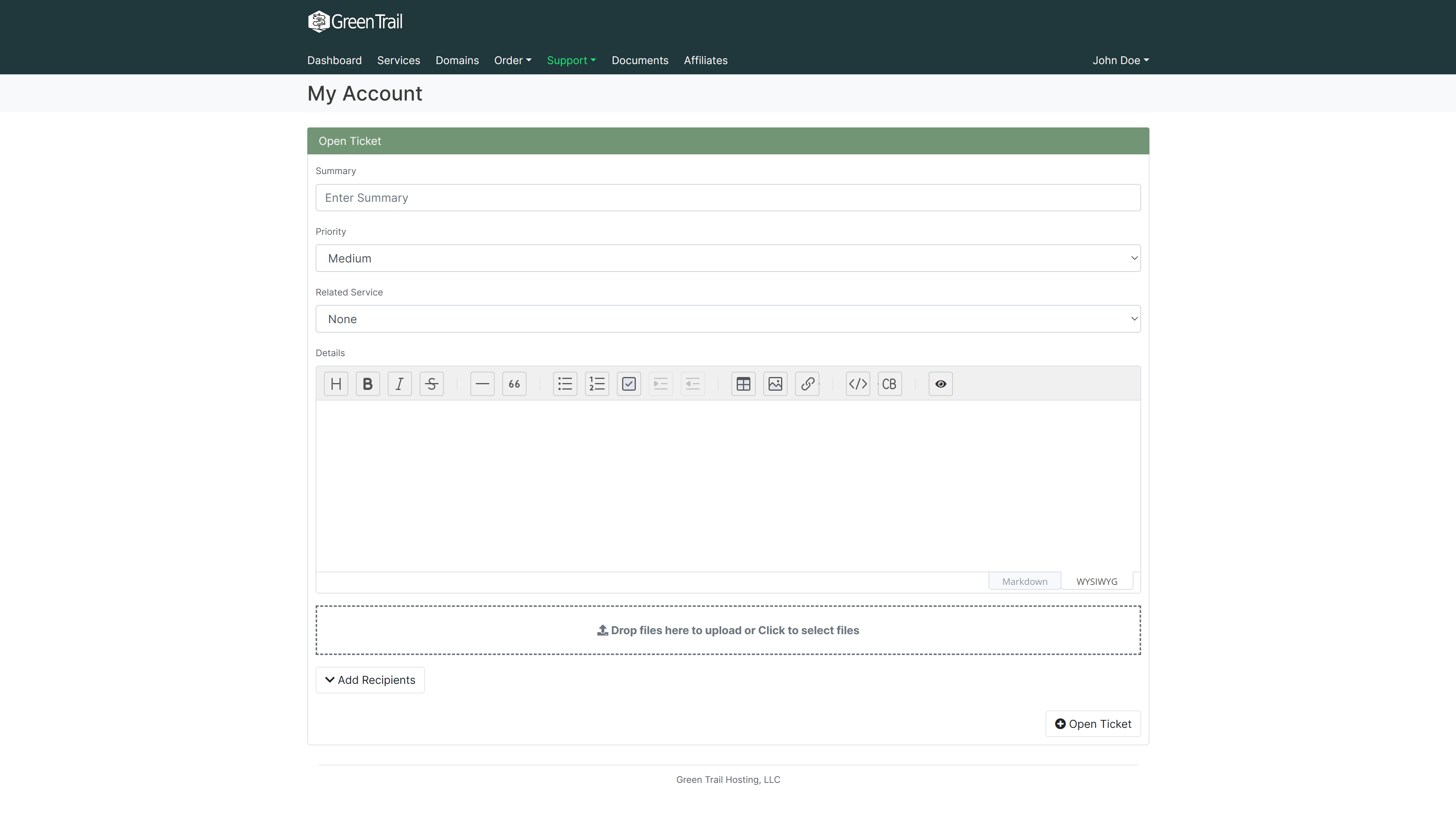
Task: Apply Heading style in editor toolbar
Action: coord(336,384)
